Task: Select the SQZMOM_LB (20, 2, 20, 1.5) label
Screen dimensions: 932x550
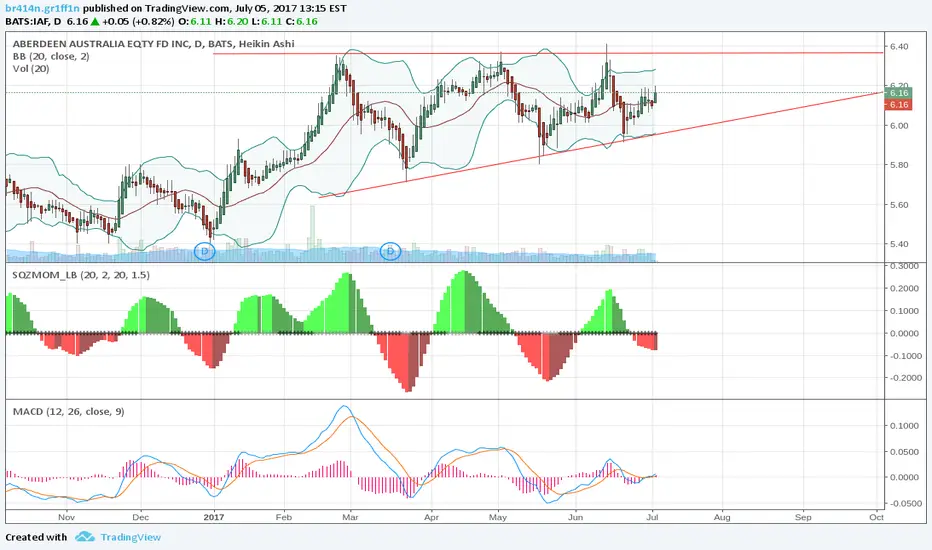Action: pos(81,275)
